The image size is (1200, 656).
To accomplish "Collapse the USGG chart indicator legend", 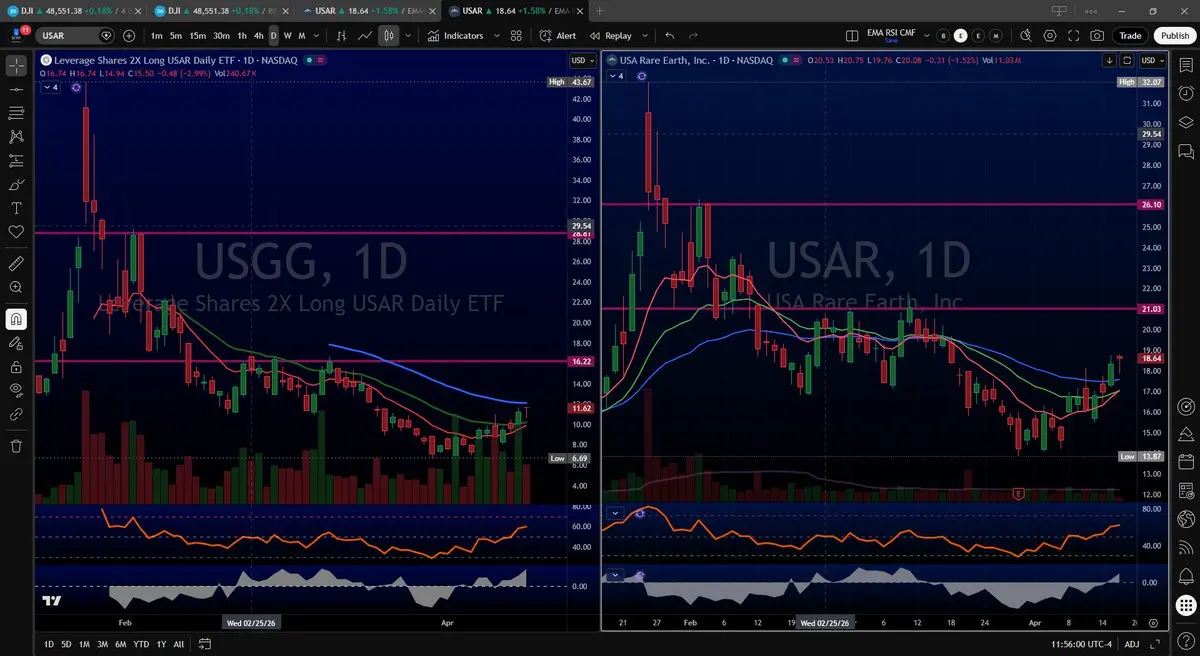I will pyautogui.click(x=50, y=87).
